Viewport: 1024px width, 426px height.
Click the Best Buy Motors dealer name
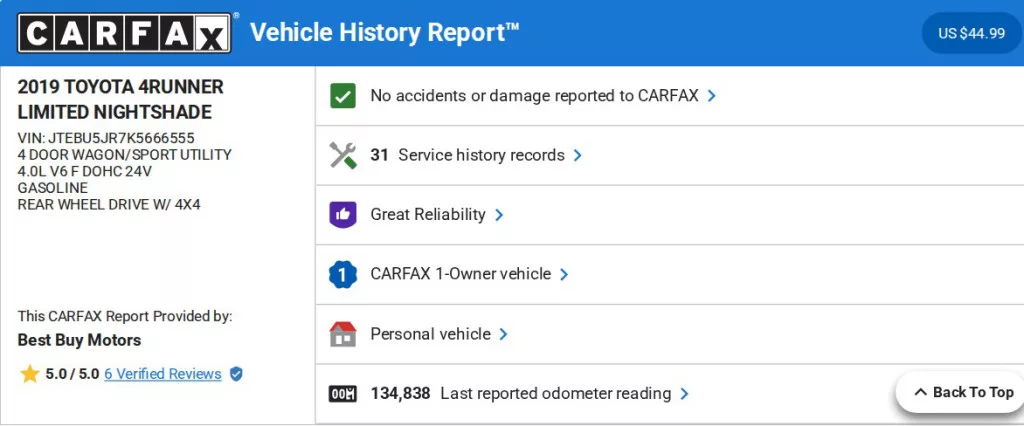point(80,340)
